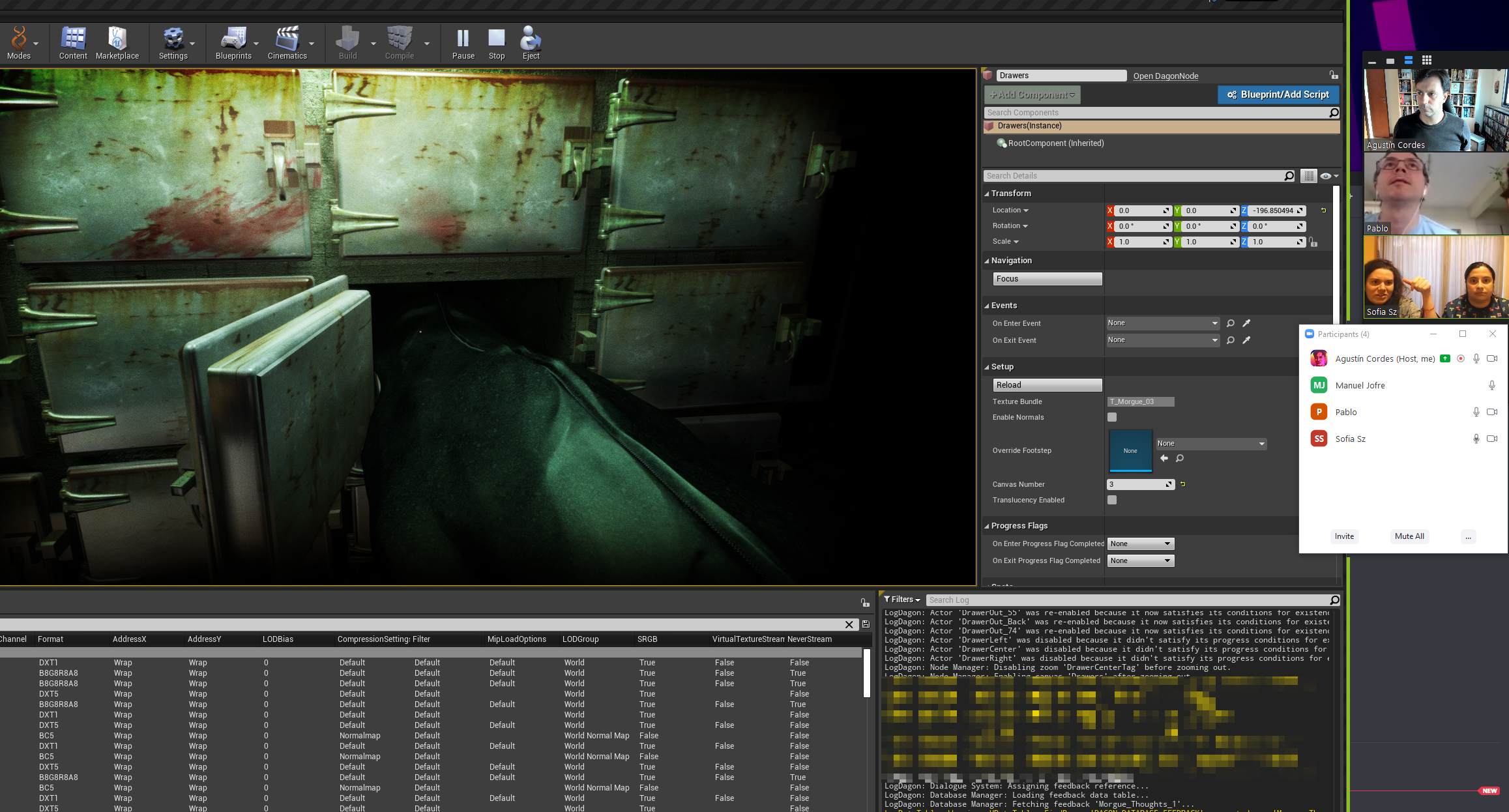The width and height of the screenshot is (1509, 812).
Task: Click the Reload button
Action: (1048, 385)
